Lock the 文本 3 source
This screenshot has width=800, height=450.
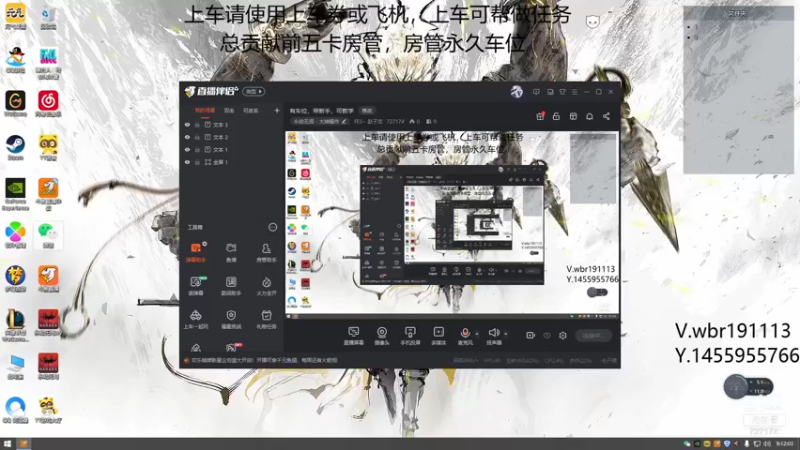(197, 124)
